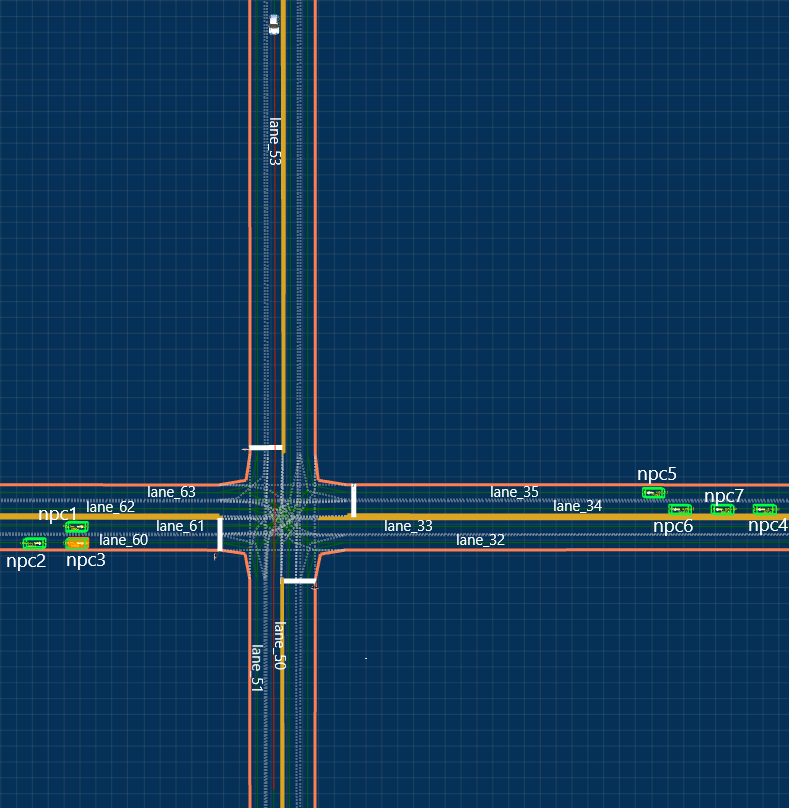The height and width of the screenshot is (808, 789).
Task: Select the npc1 vehicle marker
Action: tap(77, 527)
